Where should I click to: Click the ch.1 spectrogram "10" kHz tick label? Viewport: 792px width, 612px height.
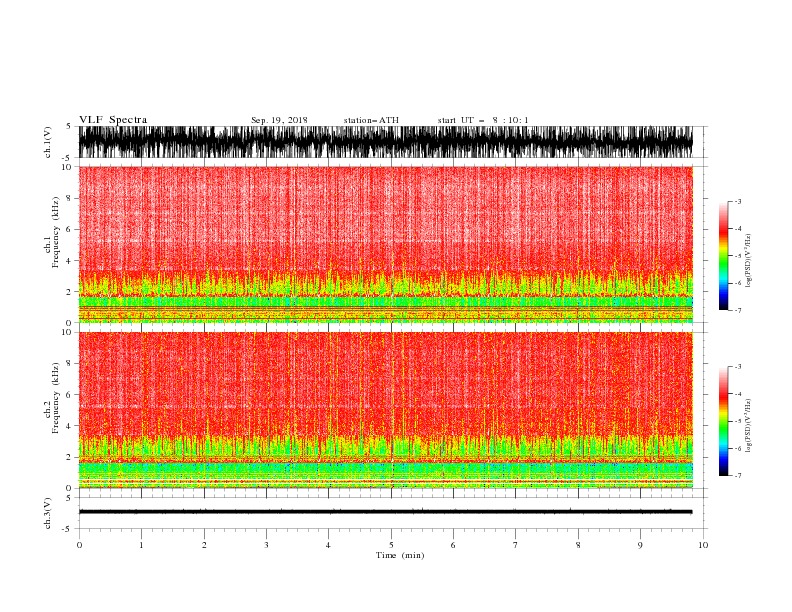pyautogui.click(x=66, y=167)
